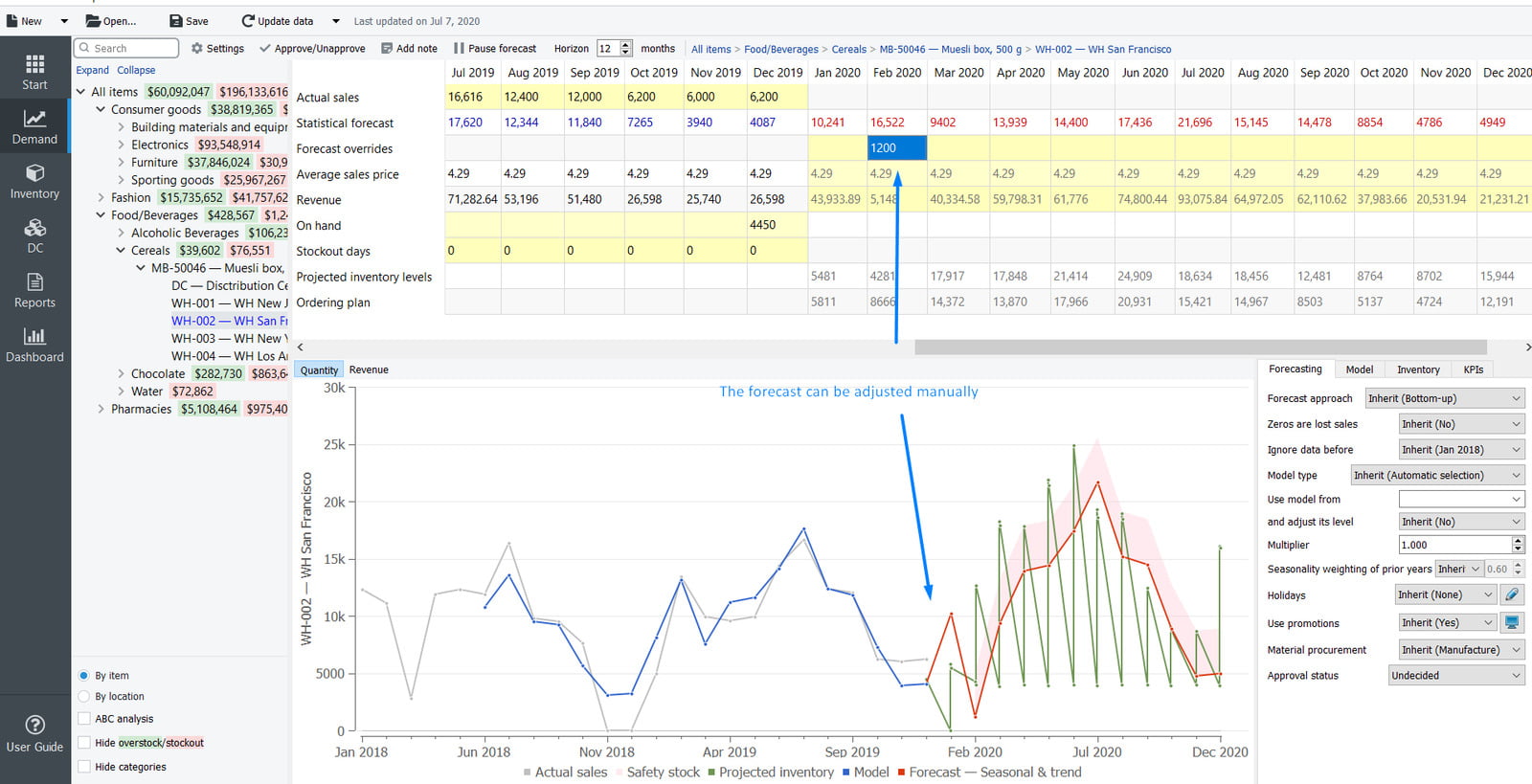Click the New file icon

point(11,21)
